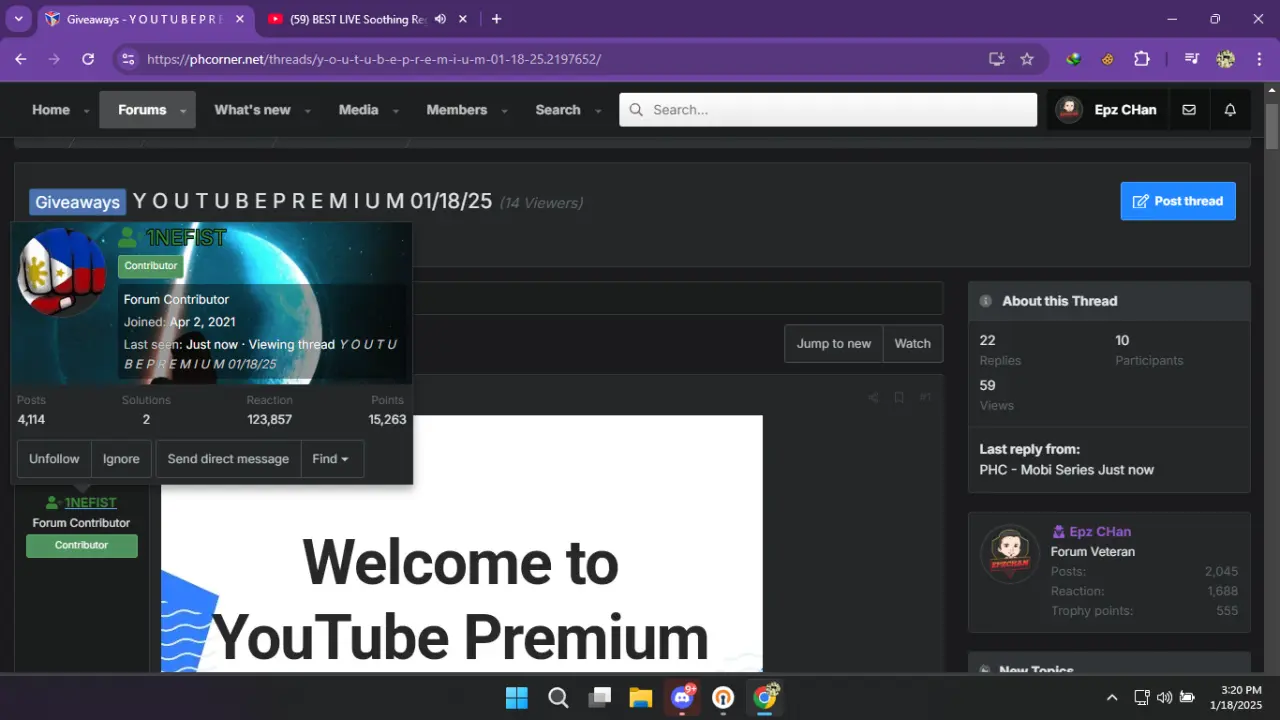Click the 1NEFIST avatar in popup card

(61, 272)
